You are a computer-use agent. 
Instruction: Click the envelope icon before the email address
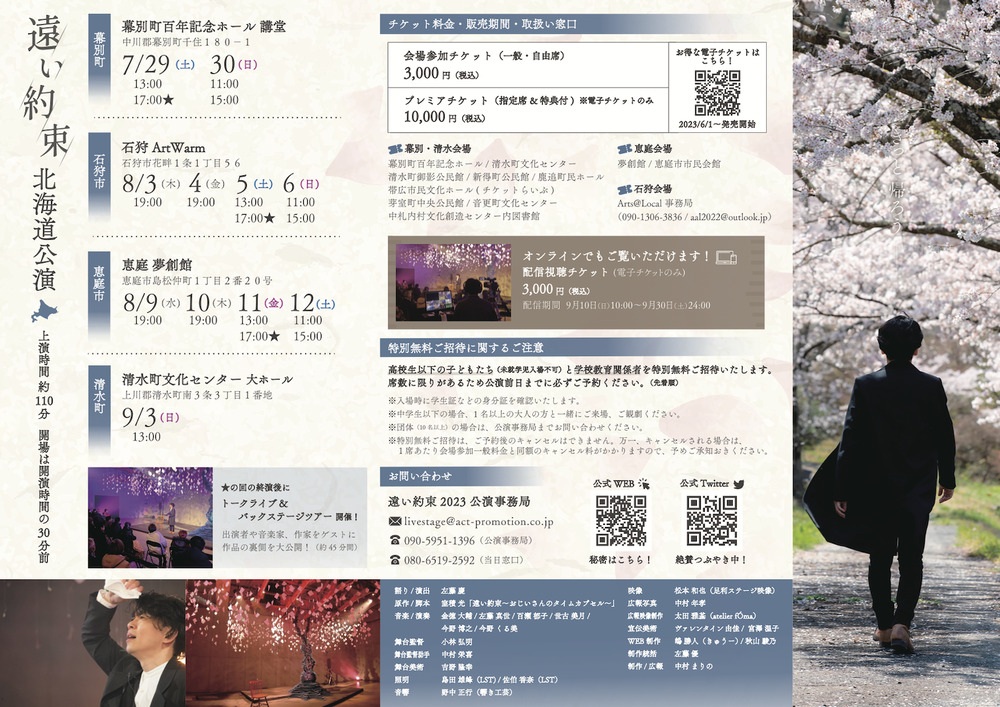point(395,521)
